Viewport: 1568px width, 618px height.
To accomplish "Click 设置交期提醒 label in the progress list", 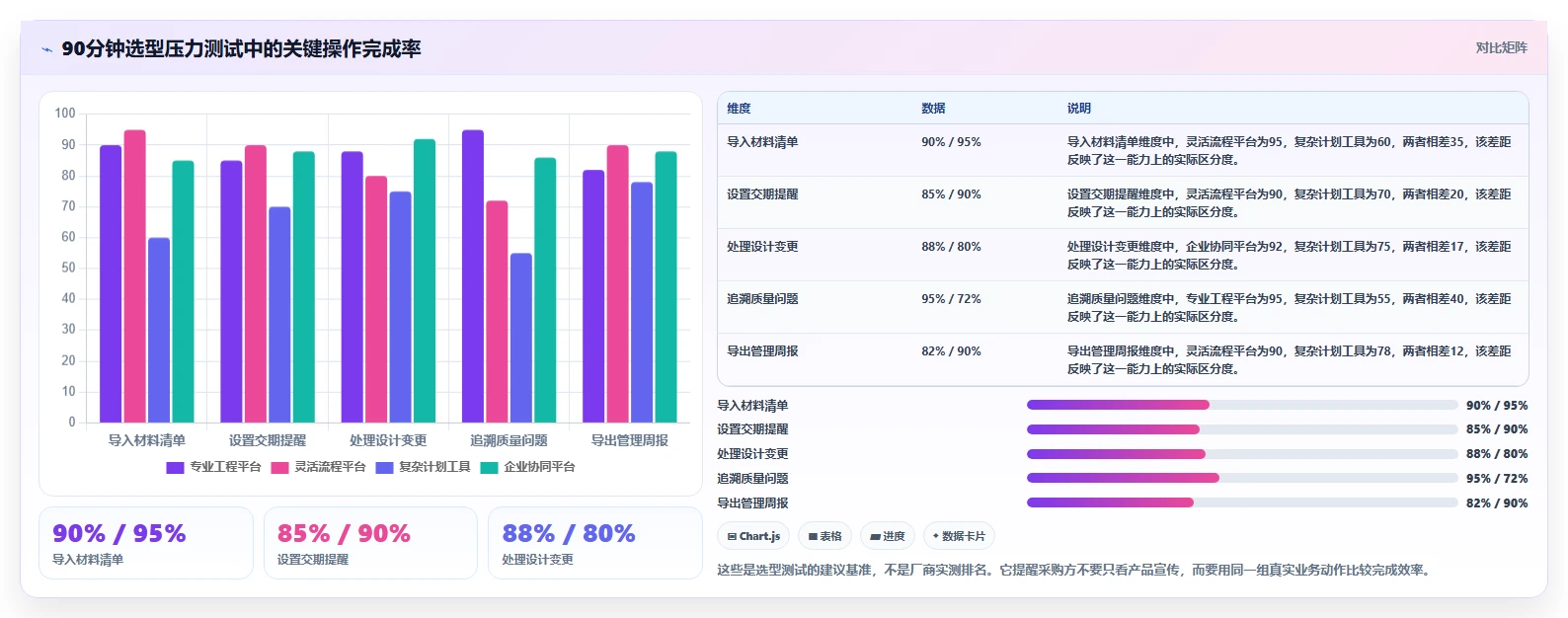I will pos(752,429).
